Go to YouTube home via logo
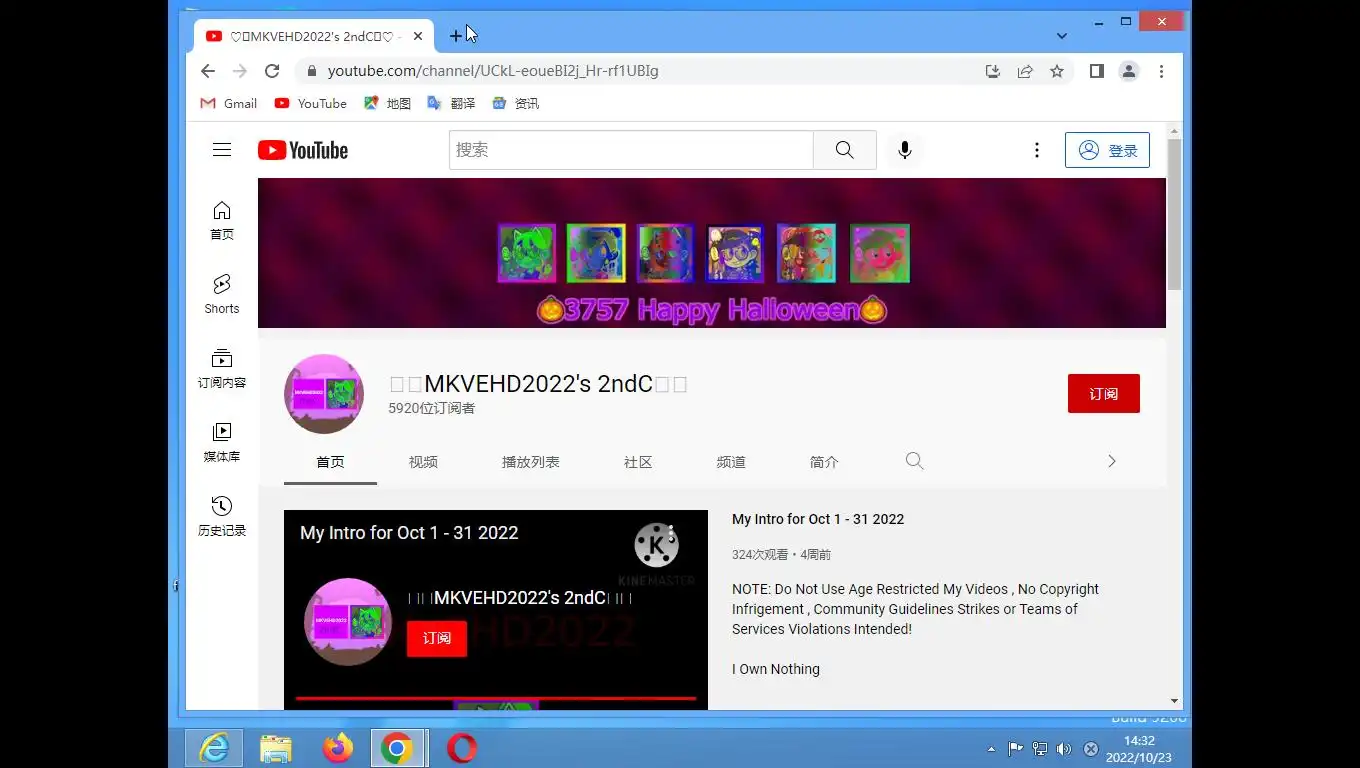Screen dimensions: 1360x768 303,150
